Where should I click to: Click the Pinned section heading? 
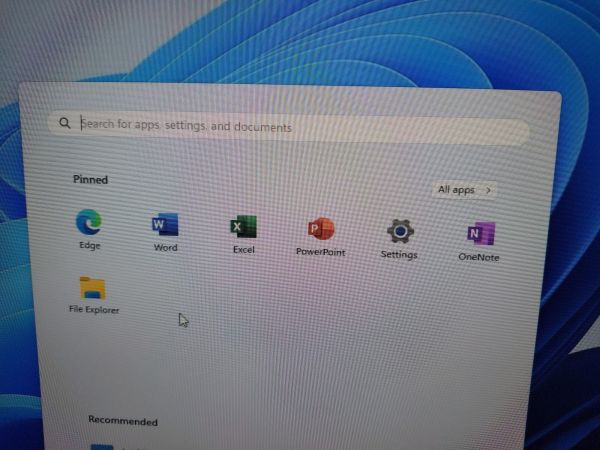(x=90, y=179)
